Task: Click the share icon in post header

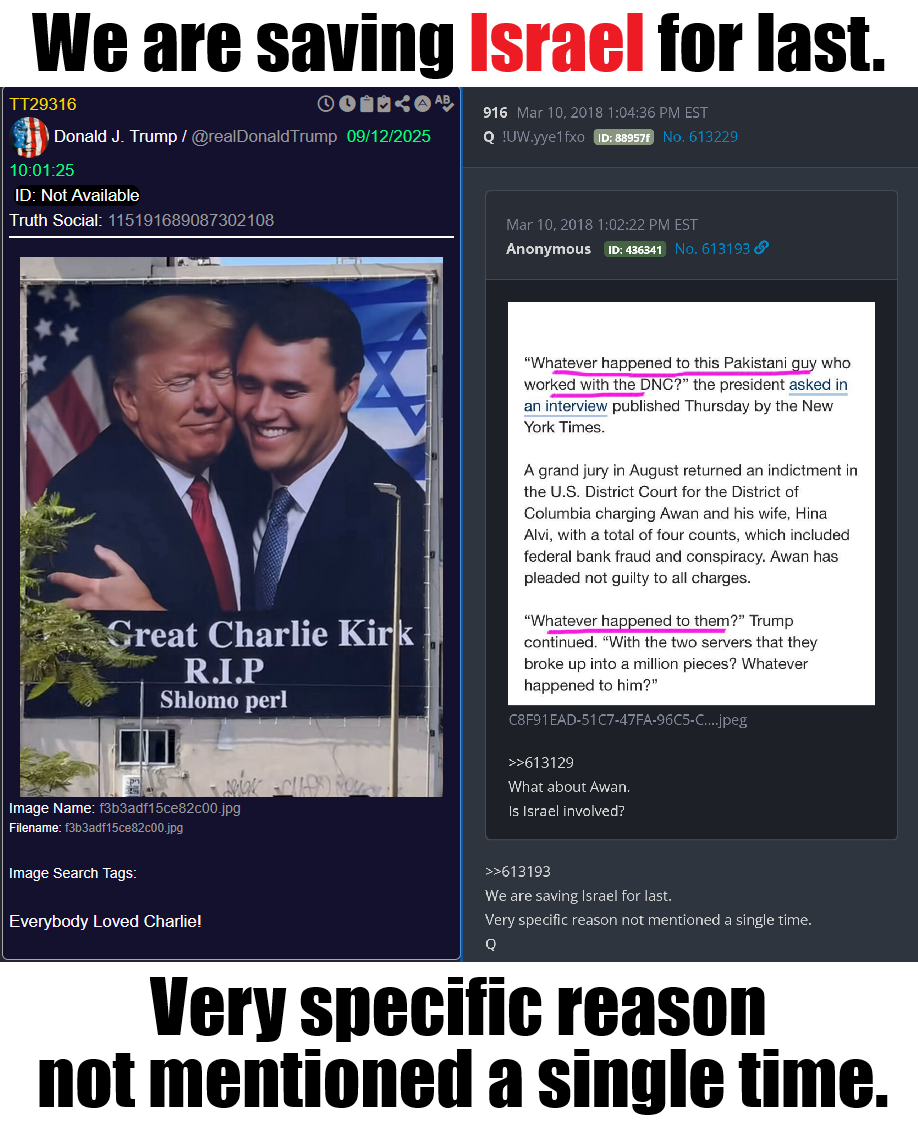Action: [403, 104]
